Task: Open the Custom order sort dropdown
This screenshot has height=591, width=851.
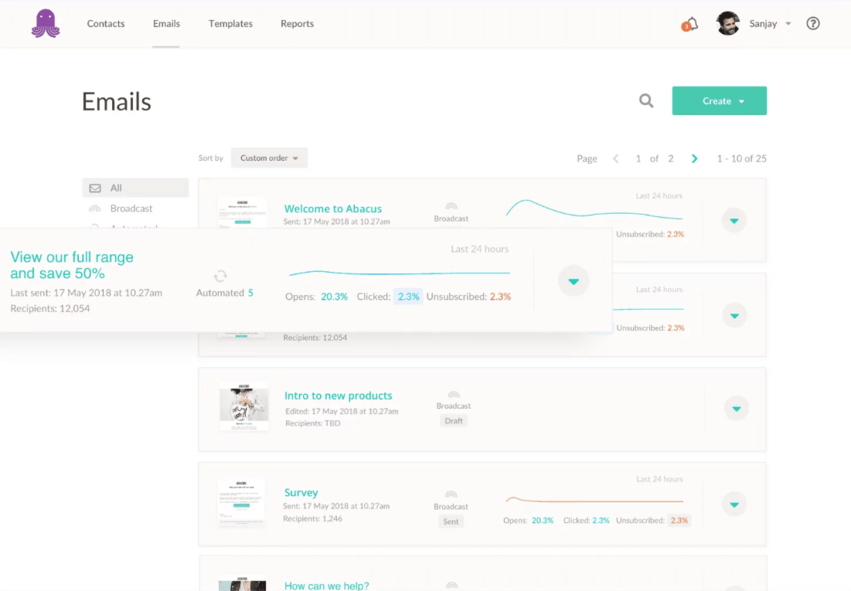Action: click(268, 157)
